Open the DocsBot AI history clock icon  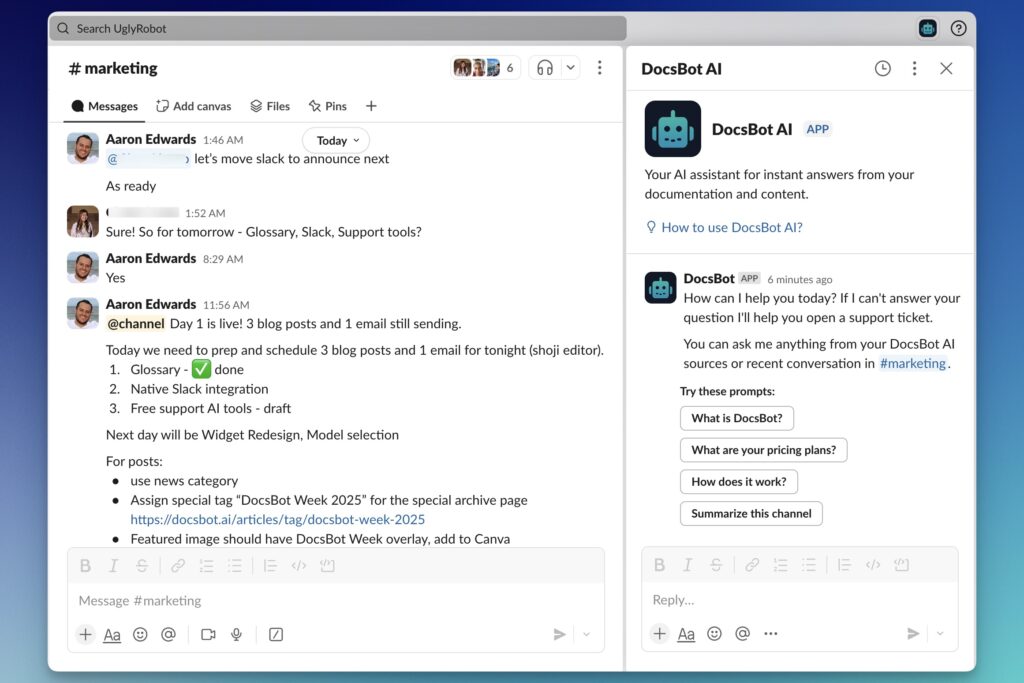(882, 68)
